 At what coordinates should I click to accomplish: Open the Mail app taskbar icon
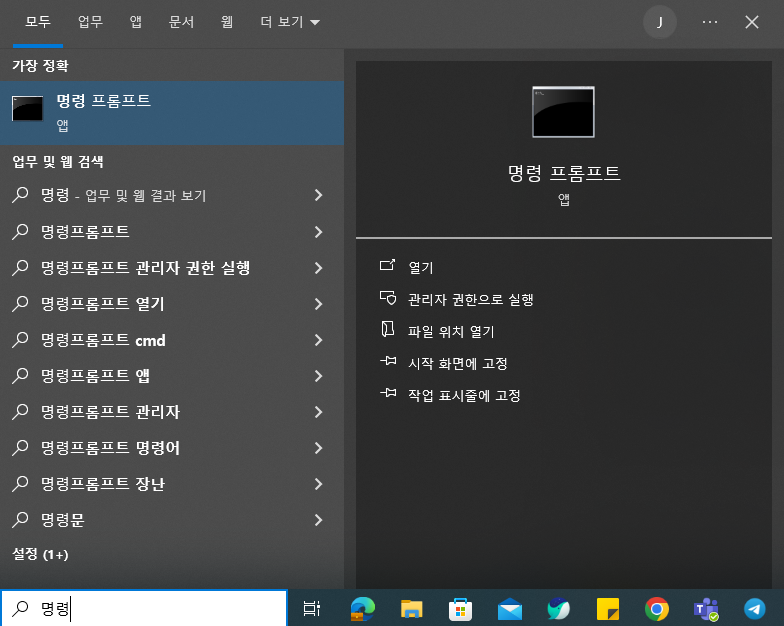pyautogui.click(x=510, y=610)
